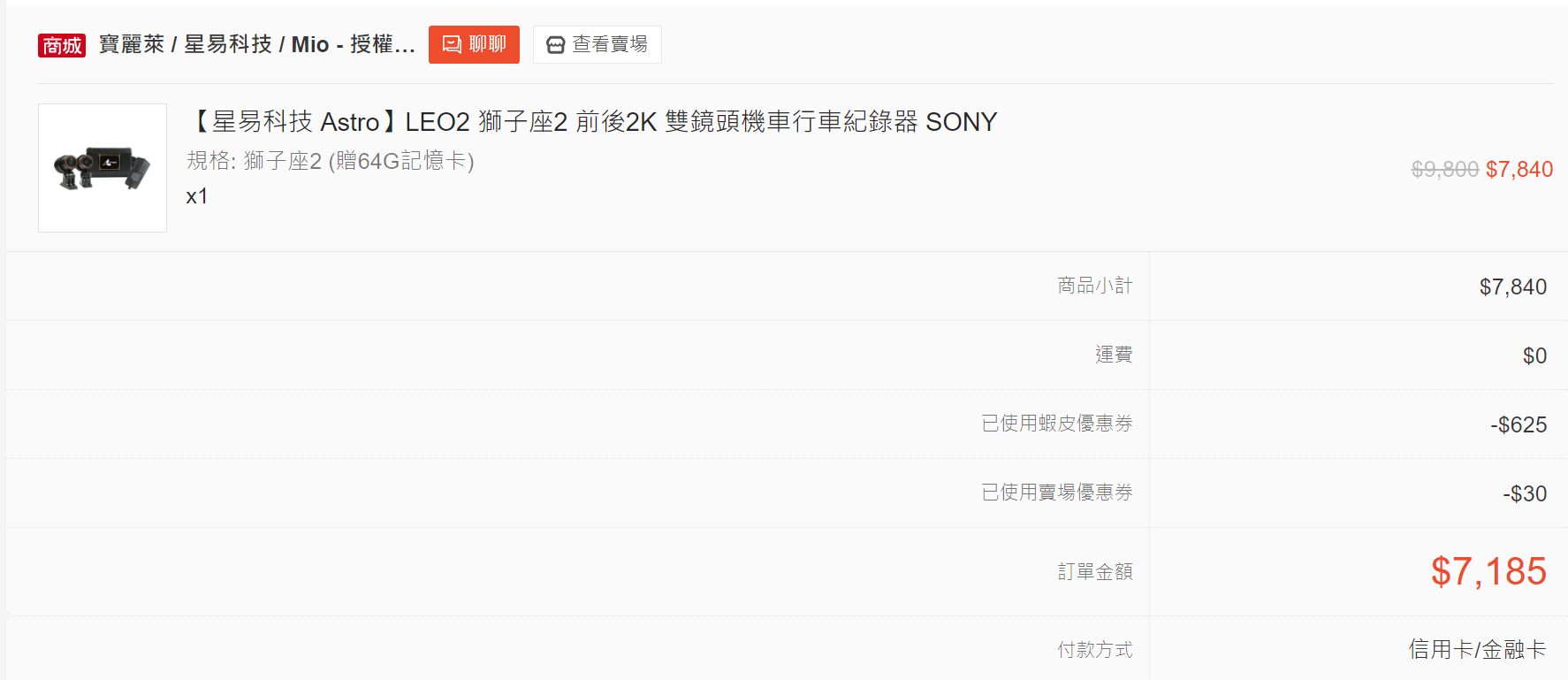Click the 已使用蝦皮優惠券 voucher label
The image size is (1568, 680).
1057,424
